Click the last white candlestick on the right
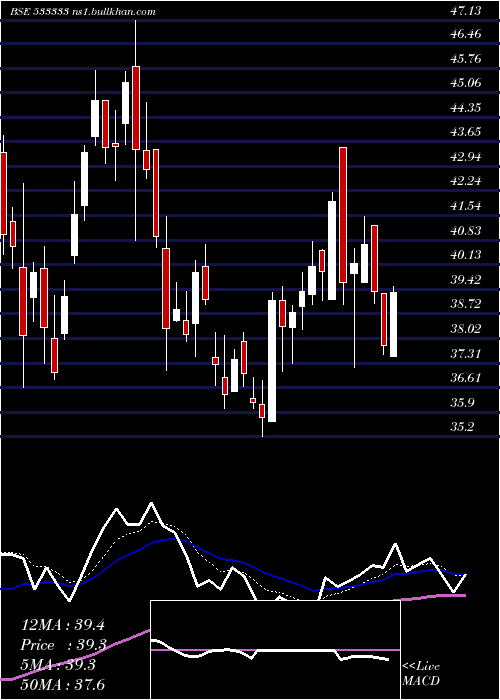Viewport: 500px width, 700px height. click(393, 324)
